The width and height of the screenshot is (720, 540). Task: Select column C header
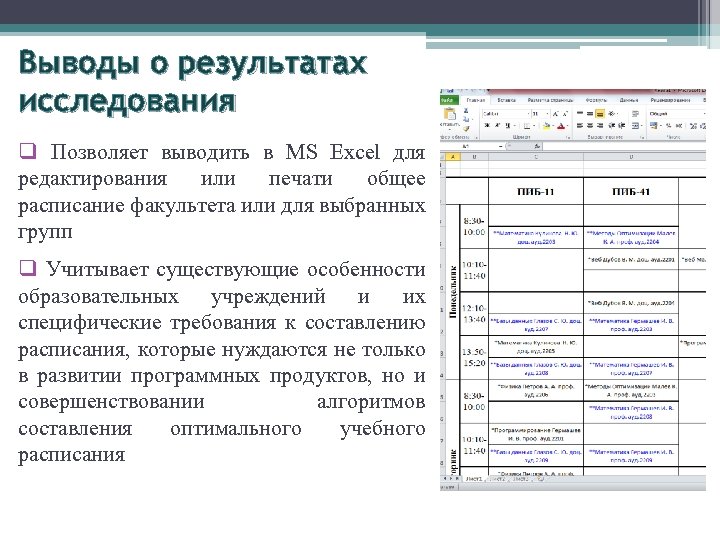tap(536, 157)
